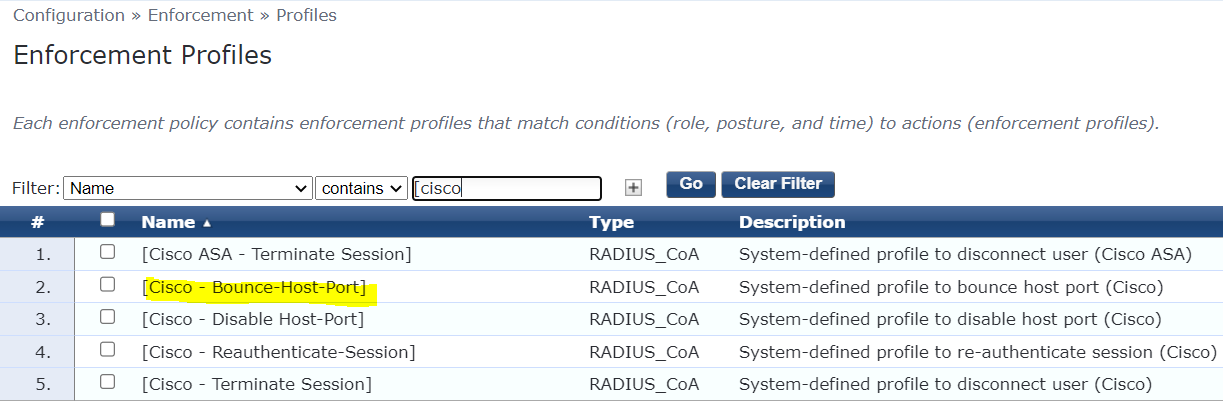
Task: Select checkbox for Cisco - Bounce-Host-Port
Action: 108,285
